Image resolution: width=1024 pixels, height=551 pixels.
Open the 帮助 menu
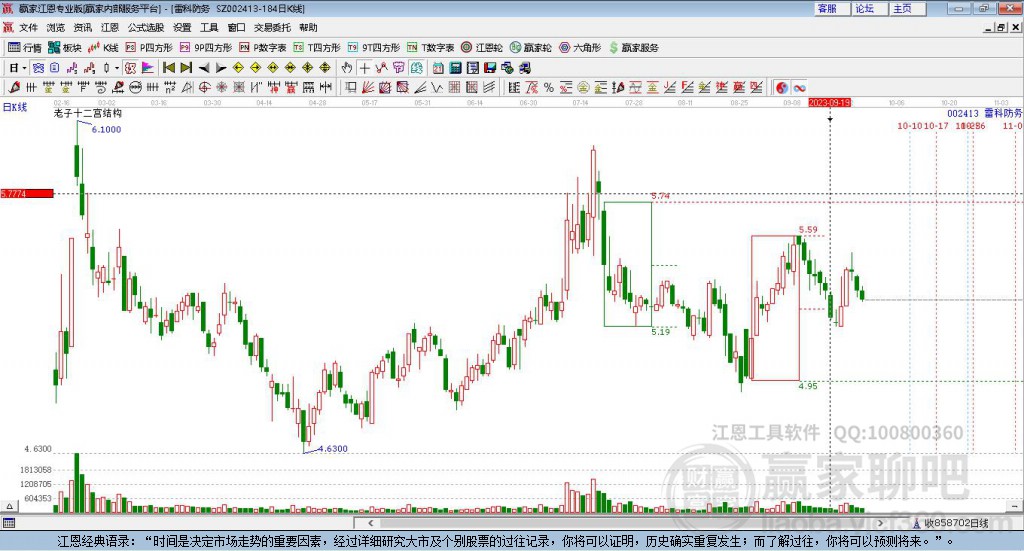click(308, 27)
